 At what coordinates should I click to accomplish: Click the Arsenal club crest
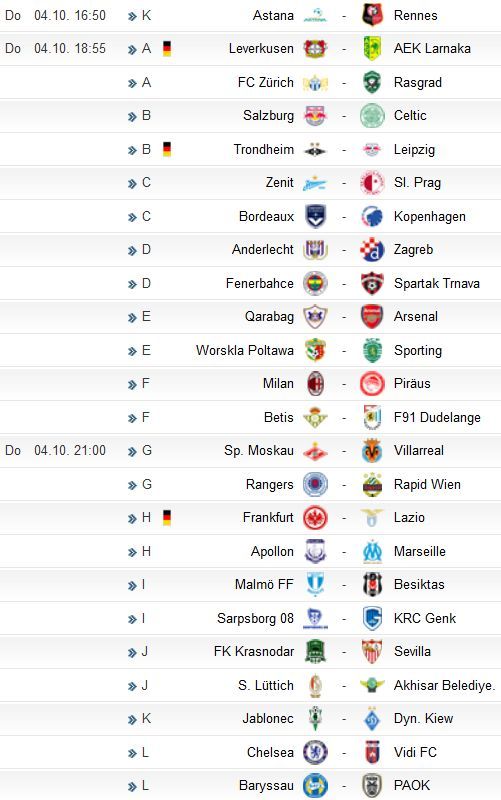372,317
